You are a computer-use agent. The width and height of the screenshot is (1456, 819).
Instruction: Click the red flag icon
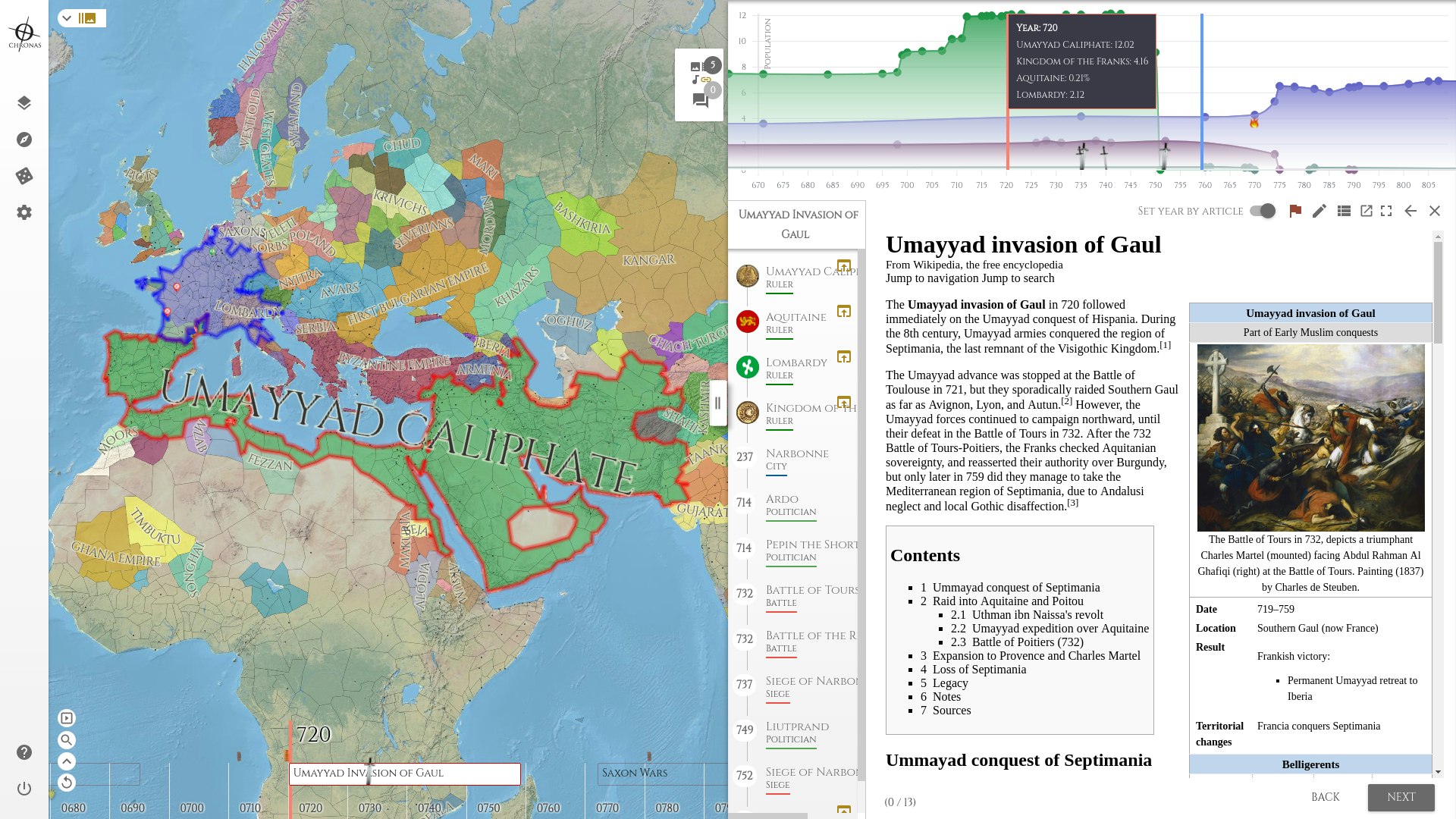pyautogui.click(x=1295, y=211)
